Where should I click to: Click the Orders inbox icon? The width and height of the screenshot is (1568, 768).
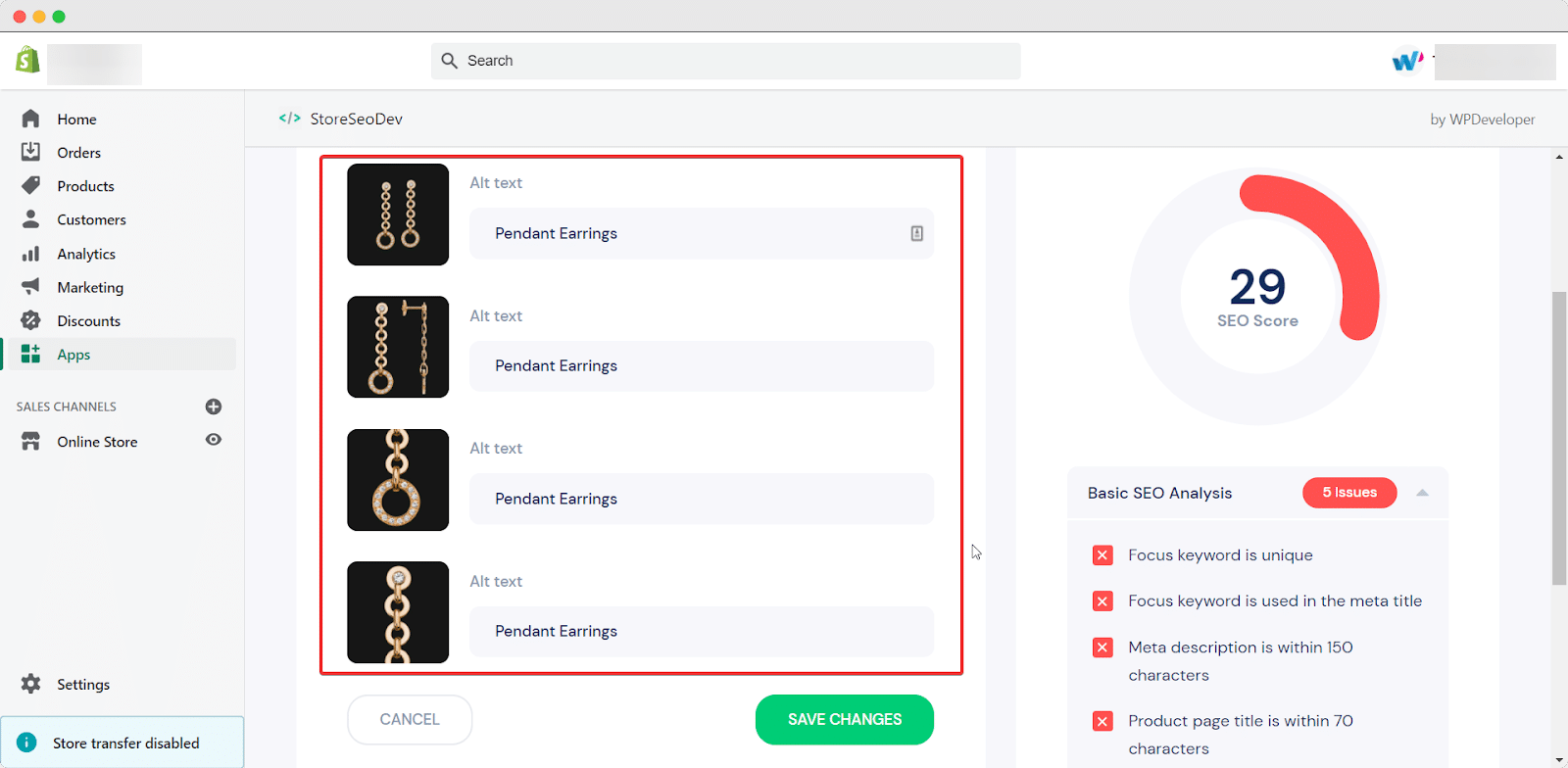point(31,152)
